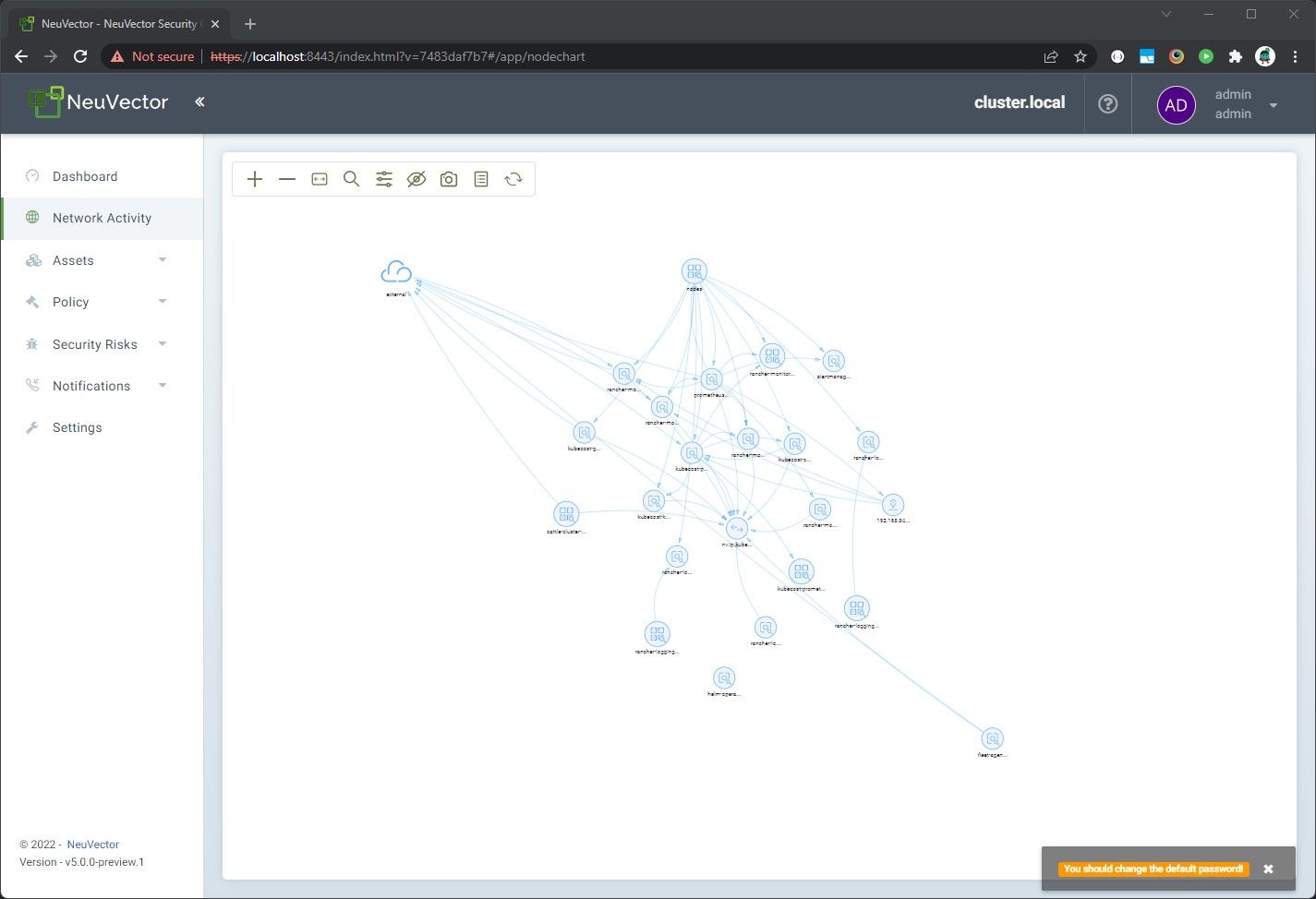Reload the browser page
Screen dimensions: 1316x899
click(x=80, y=56)
